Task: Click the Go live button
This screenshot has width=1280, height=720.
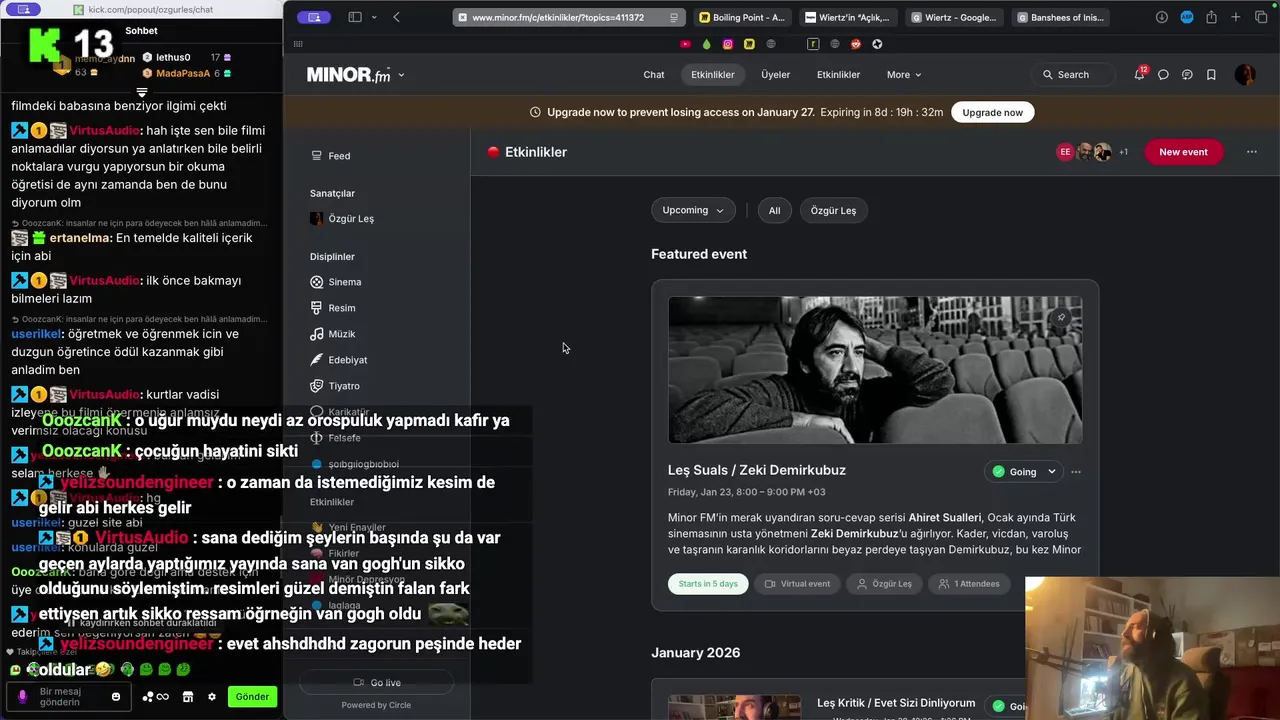Action: click(376, 683)
